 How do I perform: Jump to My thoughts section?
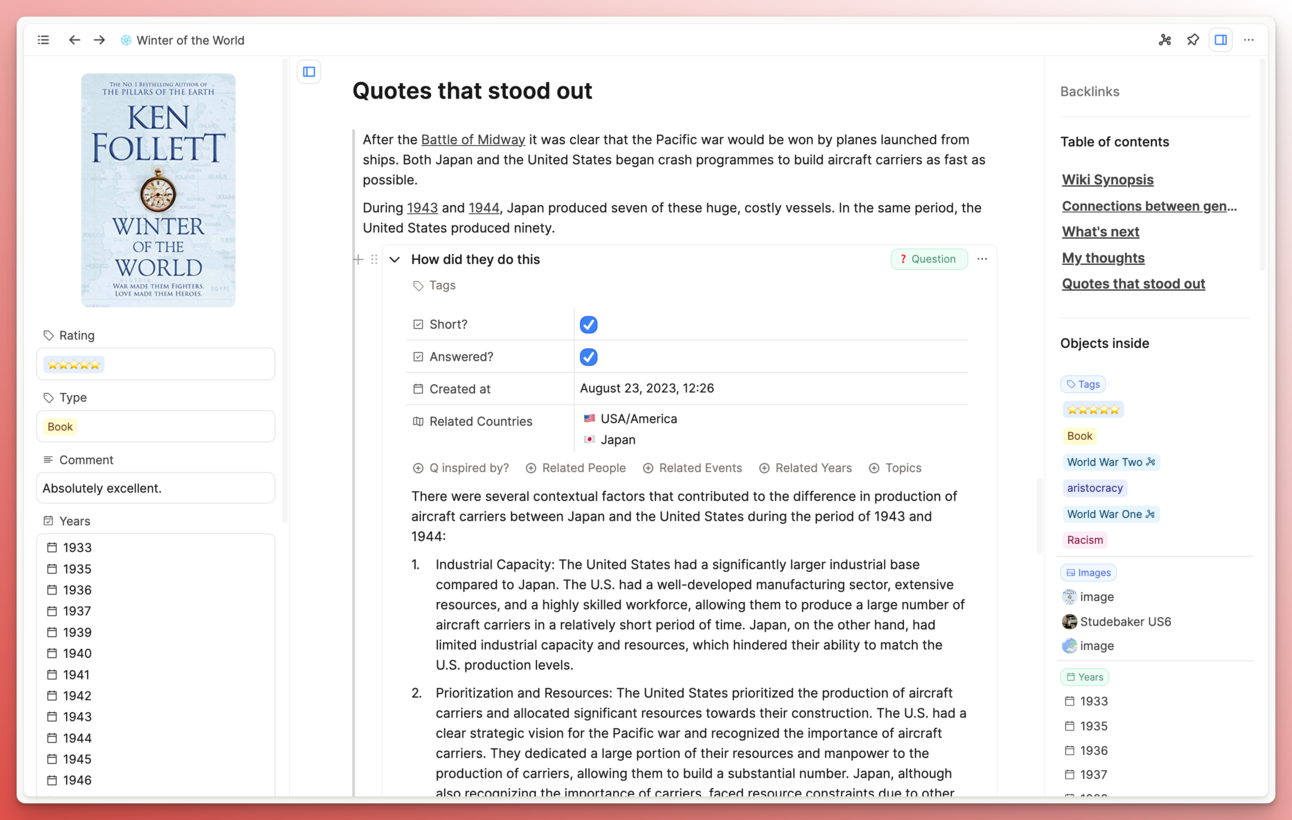pos(1103,258)
